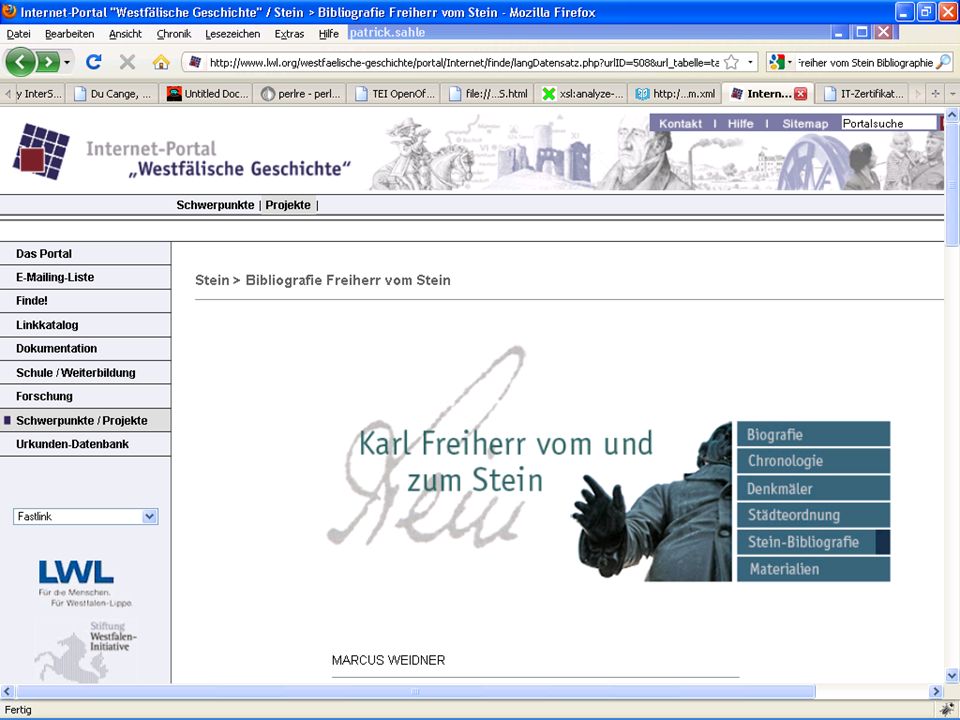Screen dimensions: 960x720
Task: Click the Stiftung Westfalen-Initiative logo
Action: click(86, 651)
